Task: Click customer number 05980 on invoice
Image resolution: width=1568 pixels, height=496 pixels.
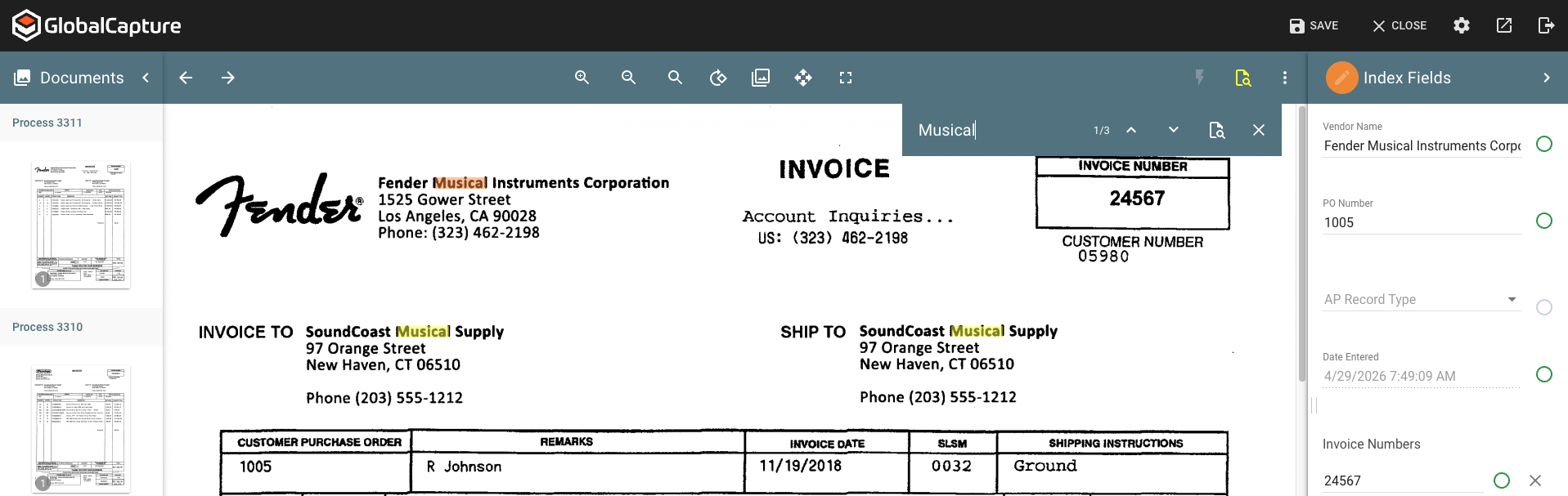Action: [x=1103, y=257]
